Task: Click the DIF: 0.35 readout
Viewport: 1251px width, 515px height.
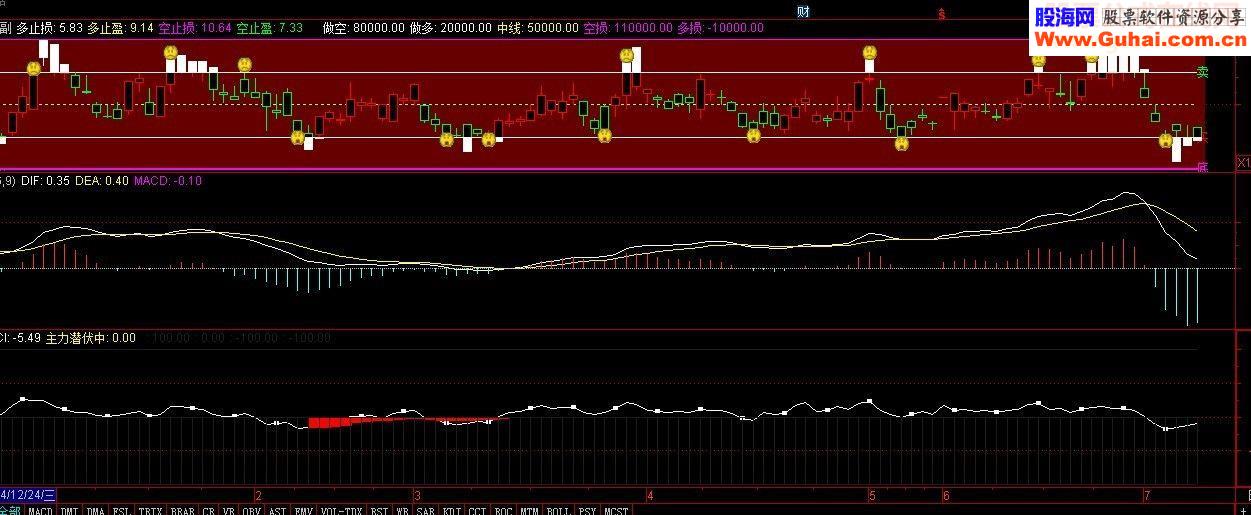Action: point(46,181)
